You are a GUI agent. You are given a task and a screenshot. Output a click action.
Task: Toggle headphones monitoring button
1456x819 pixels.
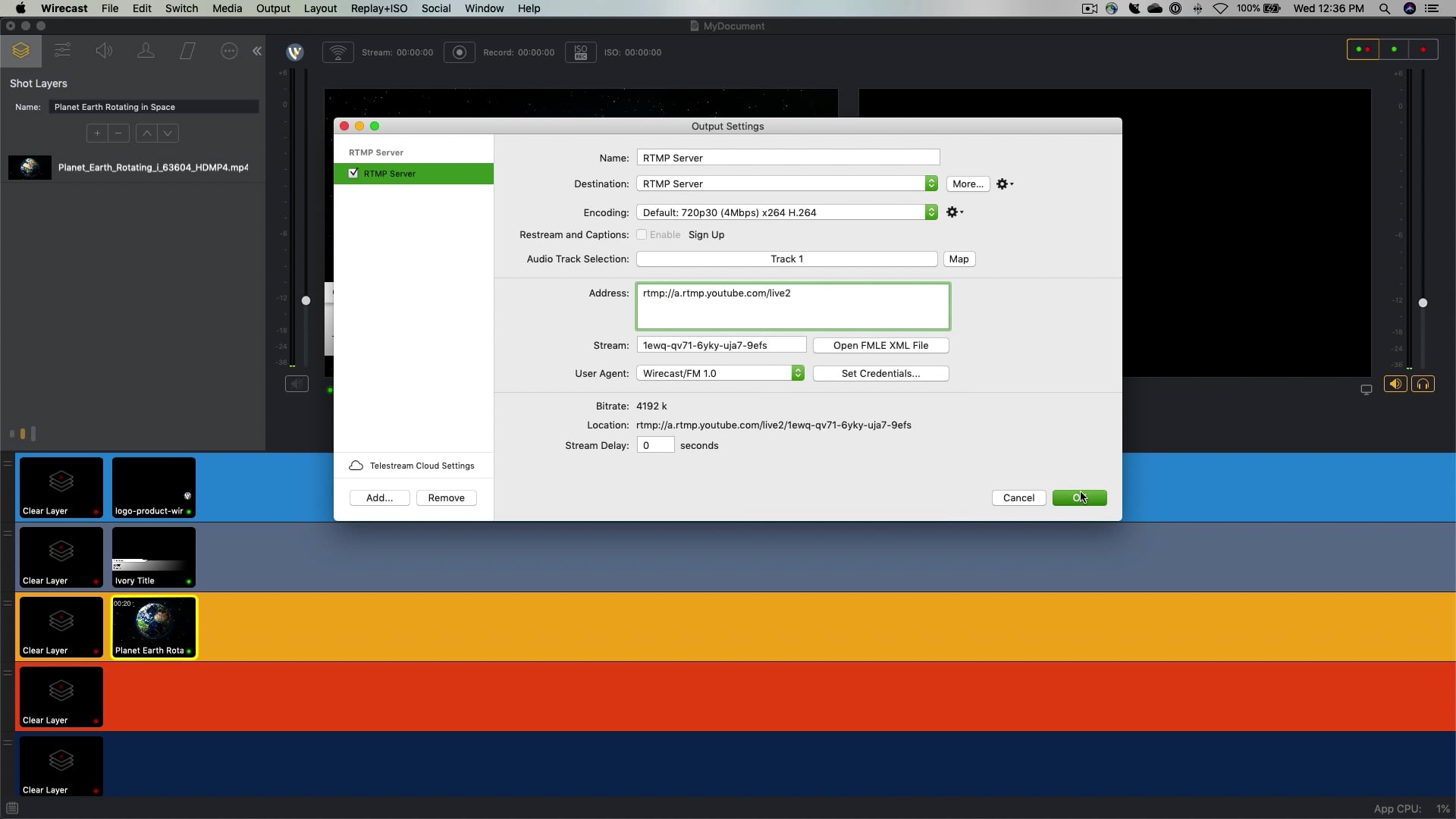1423,384
